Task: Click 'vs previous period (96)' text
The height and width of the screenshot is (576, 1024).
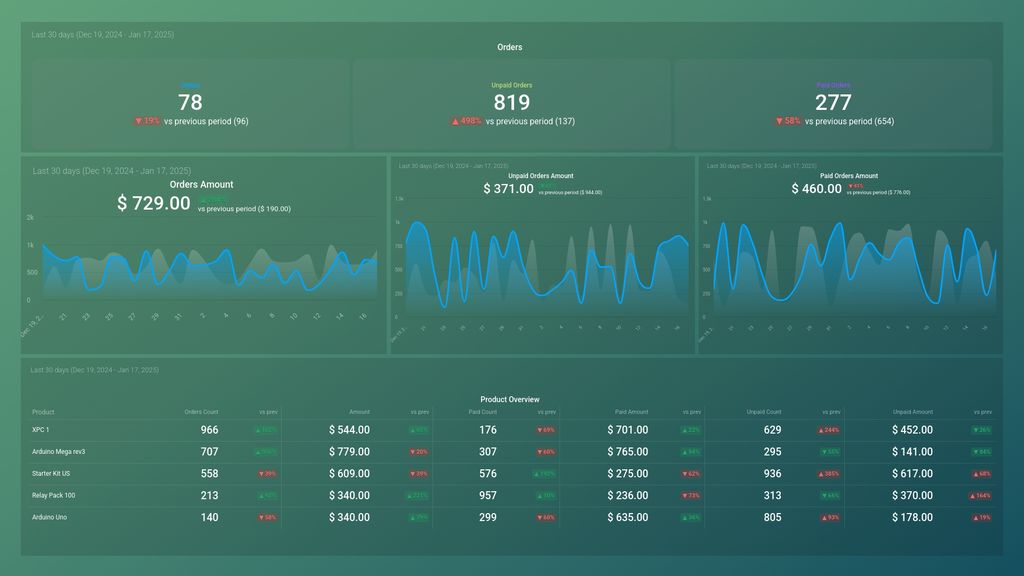Action: (206, 121)
